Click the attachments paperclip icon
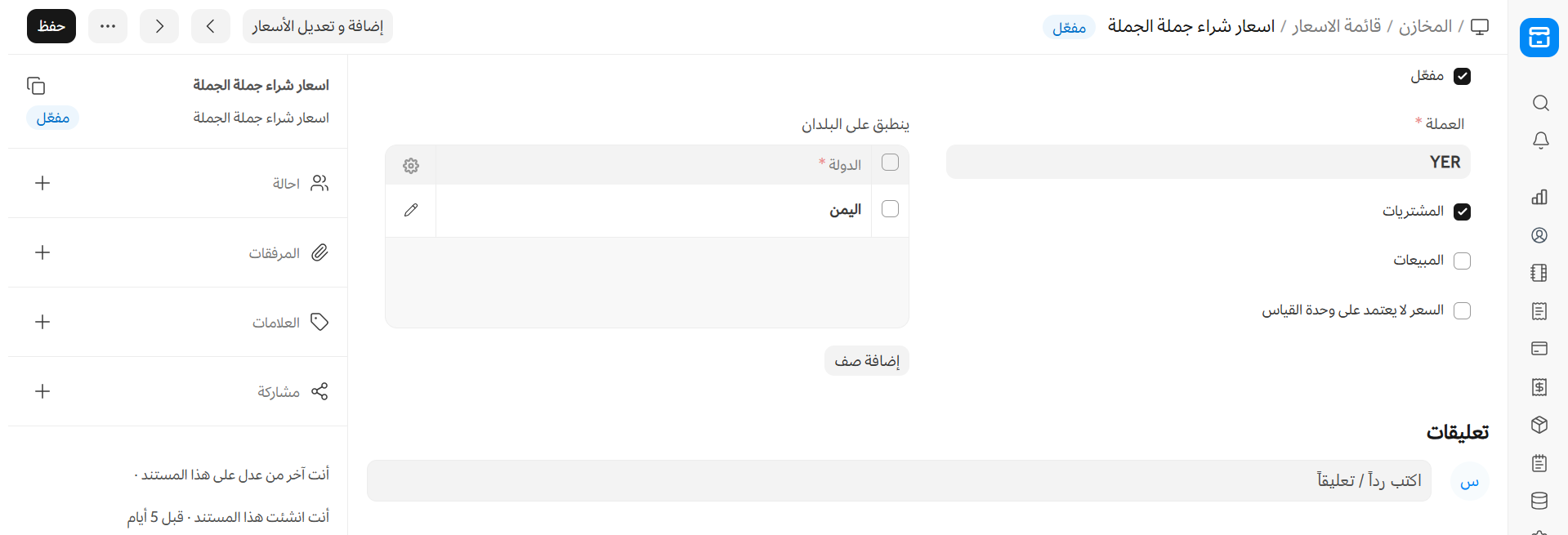 [319, 252]
